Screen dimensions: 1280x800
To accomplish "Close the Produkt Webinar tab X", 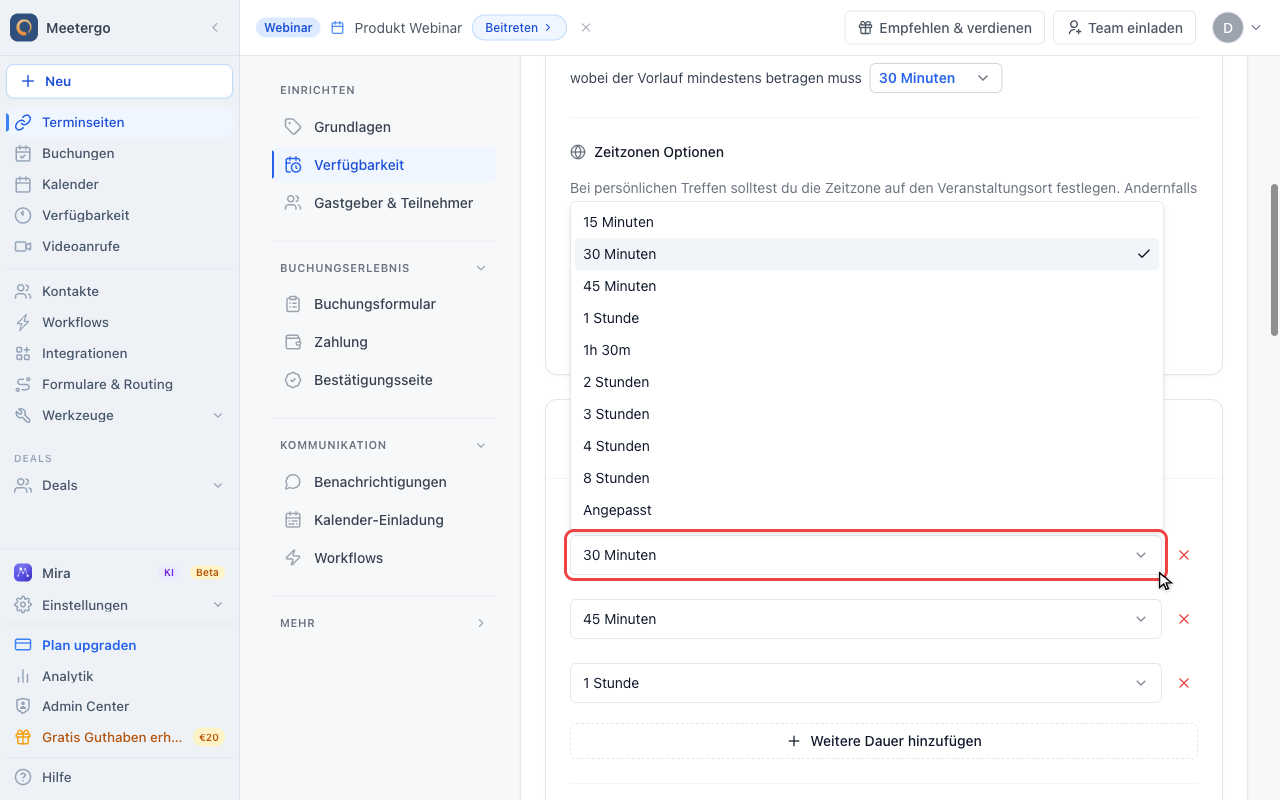I will coord(586,28).
